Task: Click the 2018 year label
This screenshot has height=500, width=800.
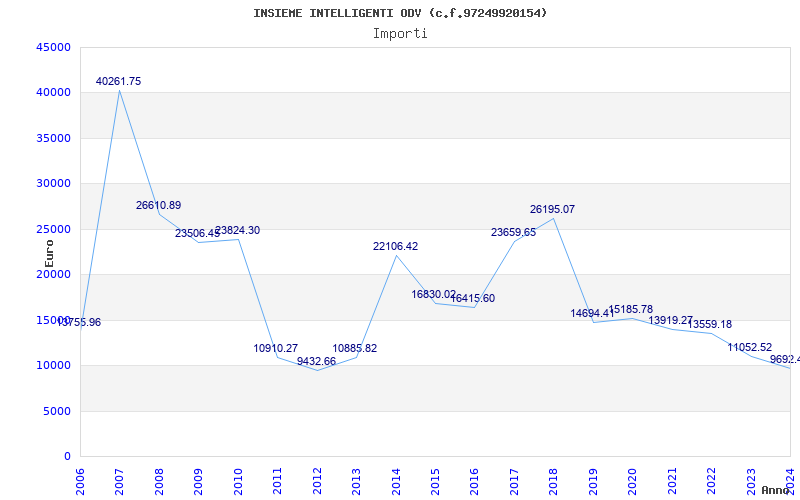Action: (x=554, y=481)
